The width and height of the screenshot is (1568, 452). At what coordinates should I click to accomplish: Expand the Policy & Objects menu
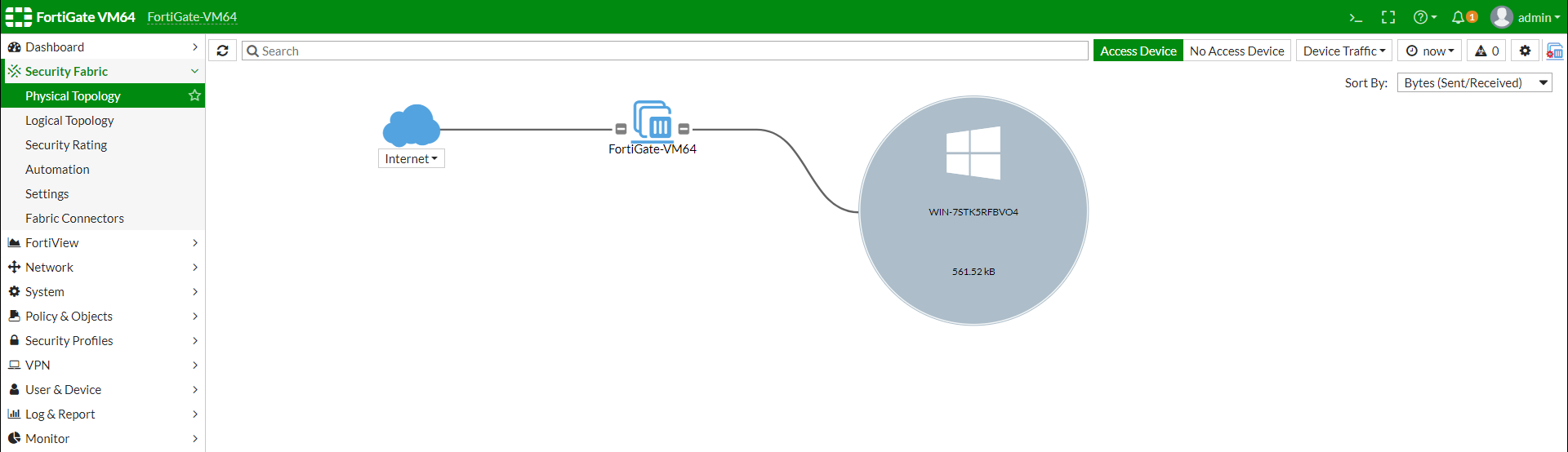pyautogui.click(x=103, y=316)
